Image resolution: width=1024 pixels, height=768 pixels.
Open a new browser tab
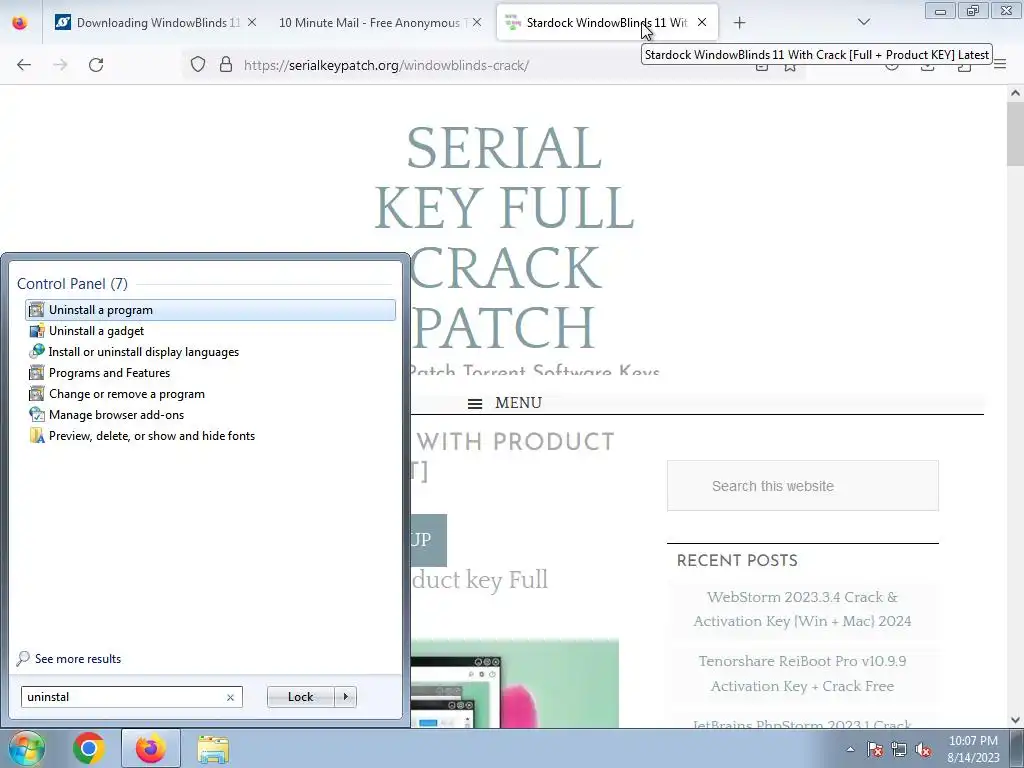point(739,23)
